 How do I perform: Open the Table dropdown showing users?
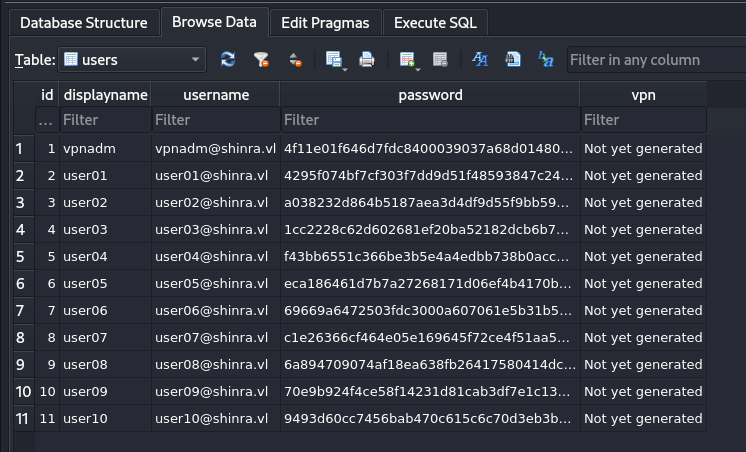(132, 60)
